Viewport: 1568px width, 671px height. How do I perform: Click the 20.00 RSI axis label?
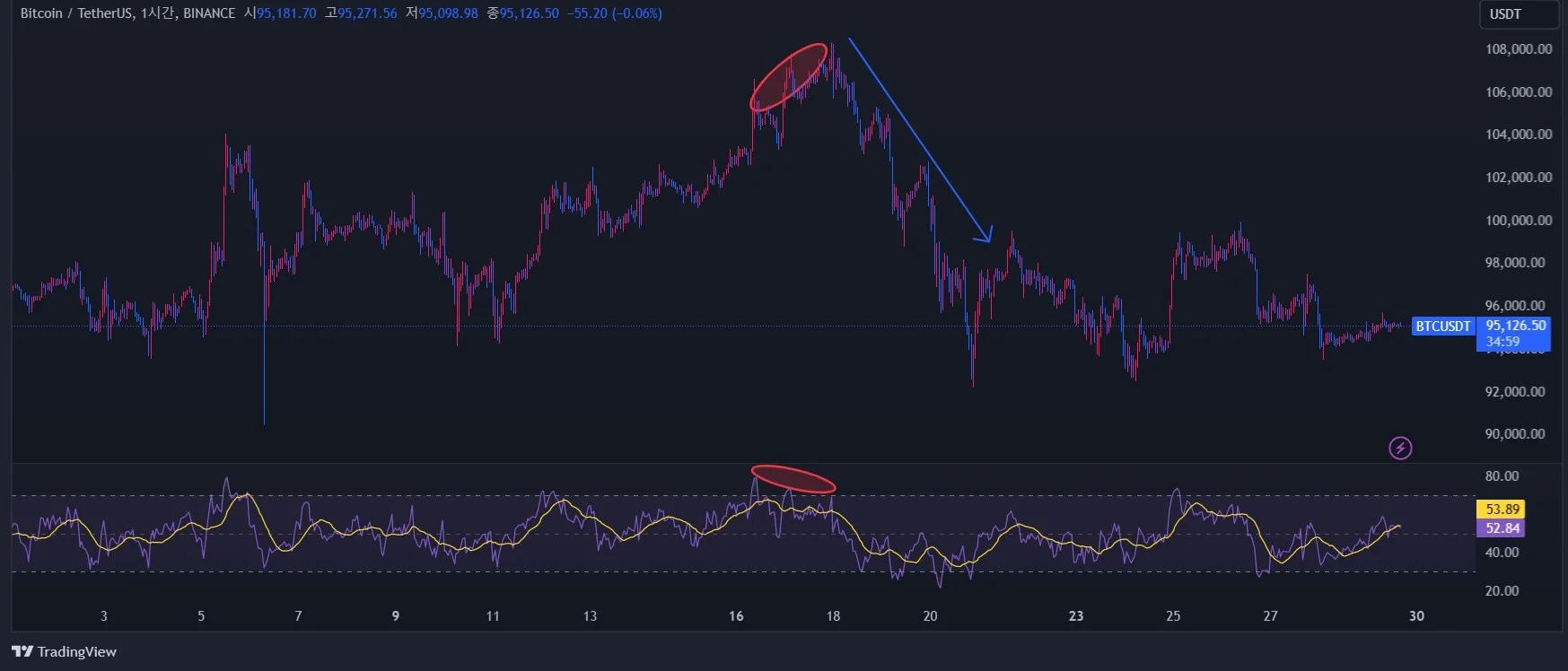[x=1502, y=591]
